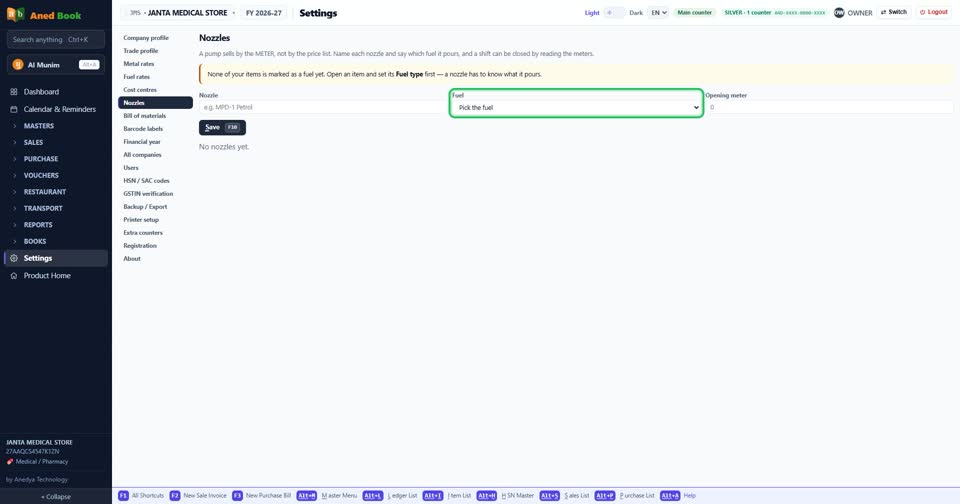
Task: Open Cost centres settings page
Action: click(155, 89)
